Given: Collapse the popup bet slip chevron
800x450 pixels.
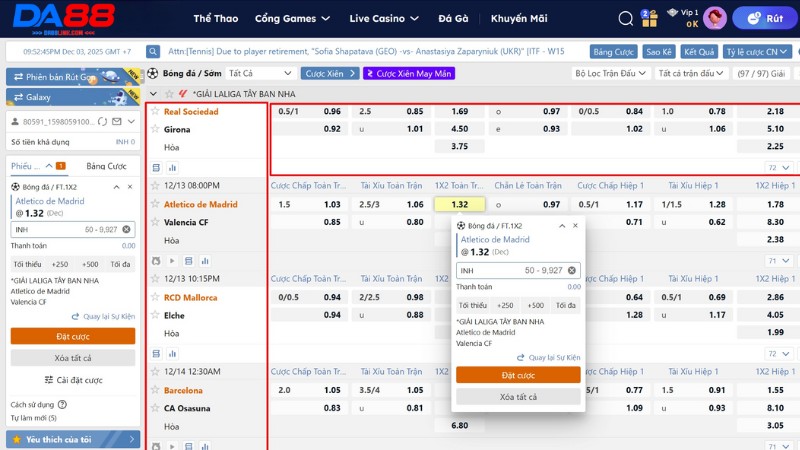Looking at the screenshot, I should 562,226.
